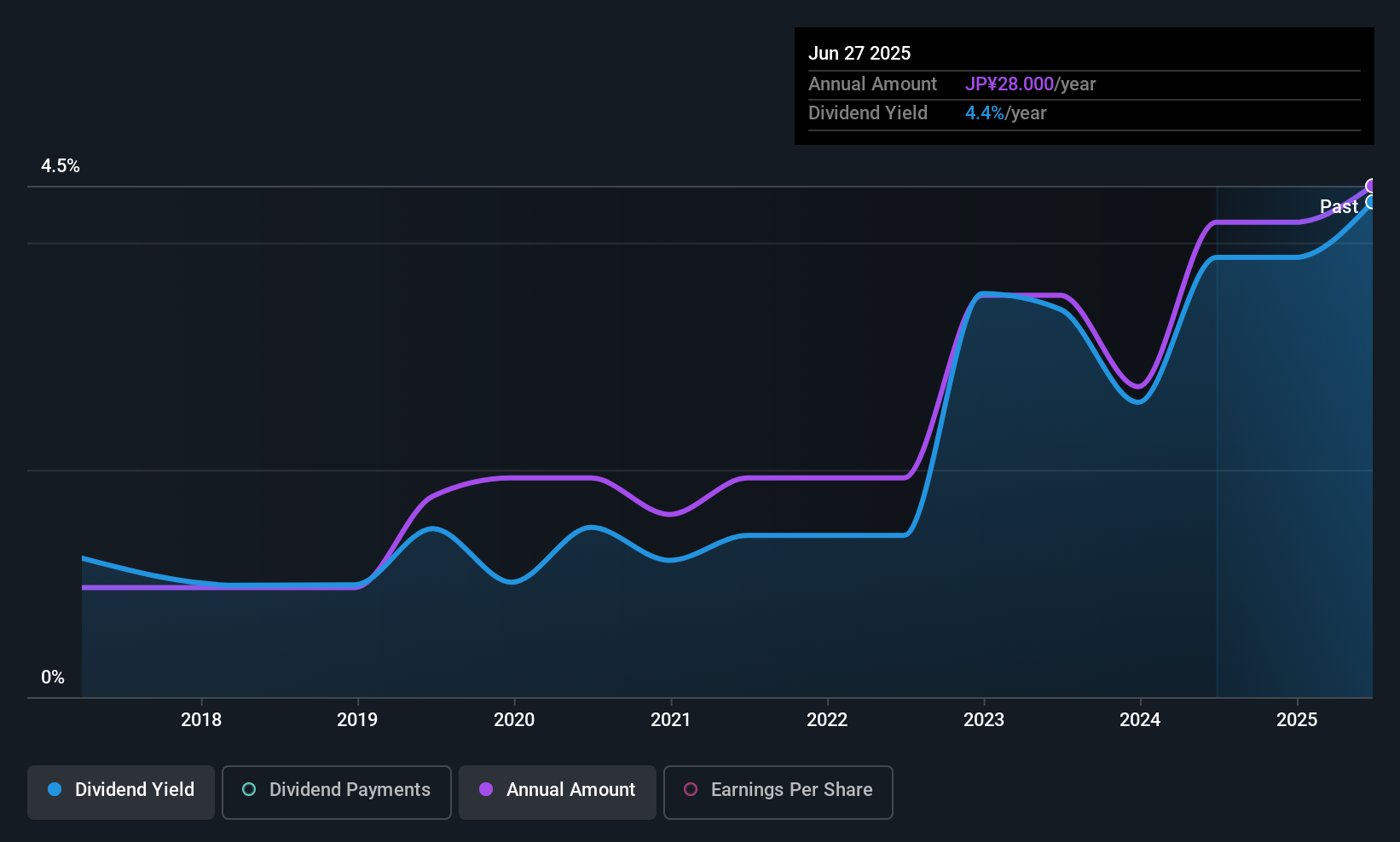The width and height of the screenshot is (1400, 842).
Task: Click the JP¥28.000/year value in tooltip
Action: pos(1030,84)
